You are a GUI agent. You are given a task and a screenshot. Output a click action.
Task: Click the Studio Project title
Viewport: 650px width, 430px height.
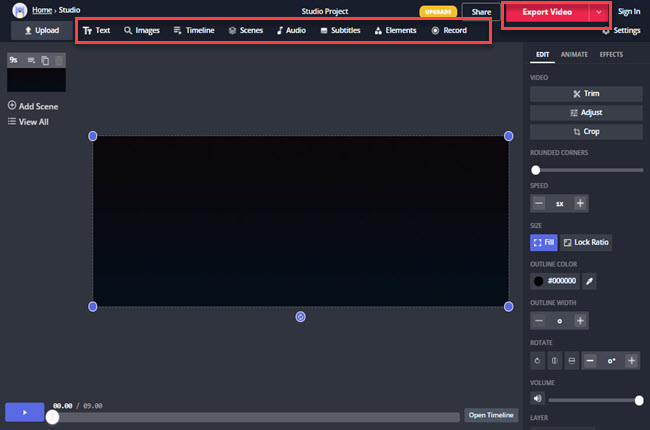(x=325, y=11)
